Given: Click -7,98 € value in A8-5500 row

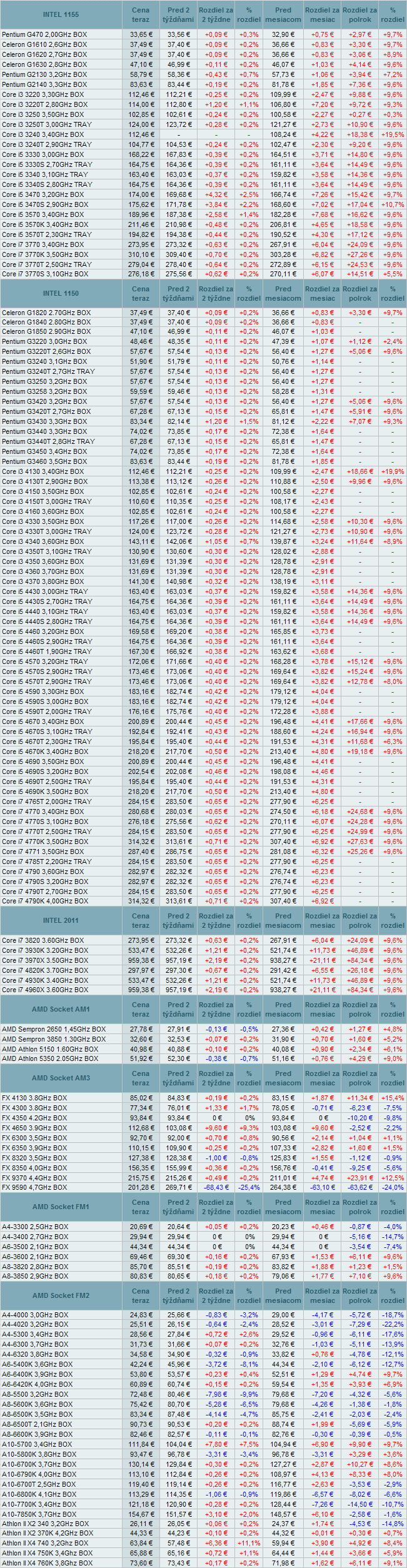Looking at the screenshot, I should coord(216,1394).
